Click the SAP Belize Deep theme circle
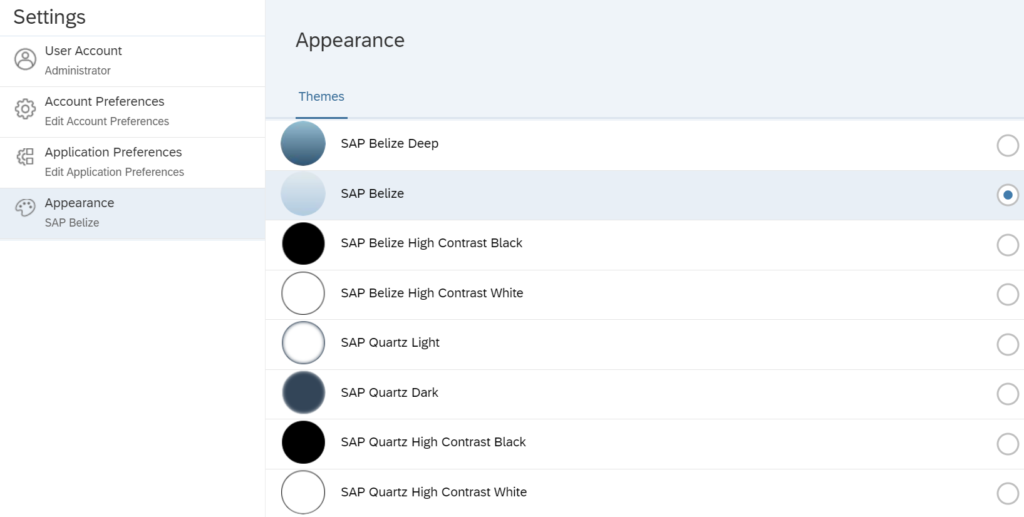This screenshot has height=517, width=1024. 303,144
